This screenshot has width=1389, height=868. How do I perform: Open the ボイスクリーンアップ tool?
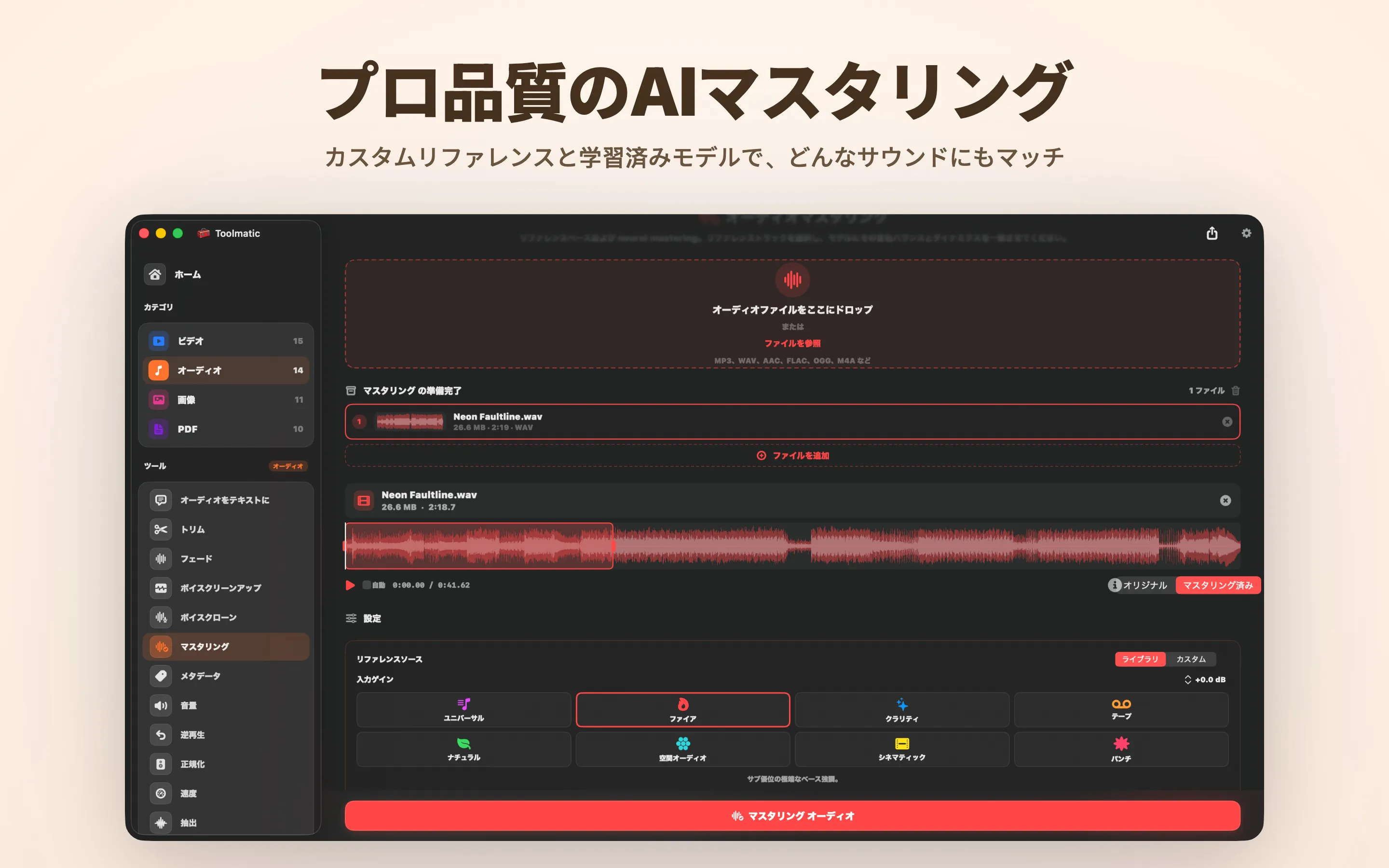tap(225, 588)
